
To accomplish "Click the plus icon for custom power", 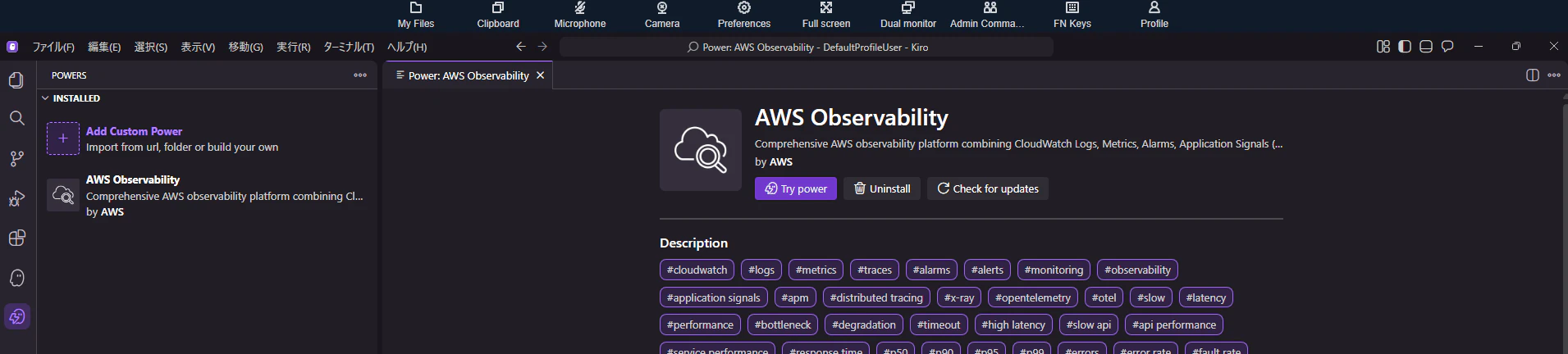I will click(x=63, y=138).
